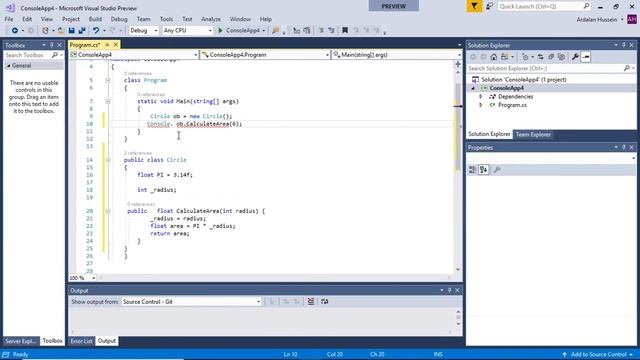Expand the Dependencies node
The height and width of the screenshot is (360, 640).
point(481,97)
